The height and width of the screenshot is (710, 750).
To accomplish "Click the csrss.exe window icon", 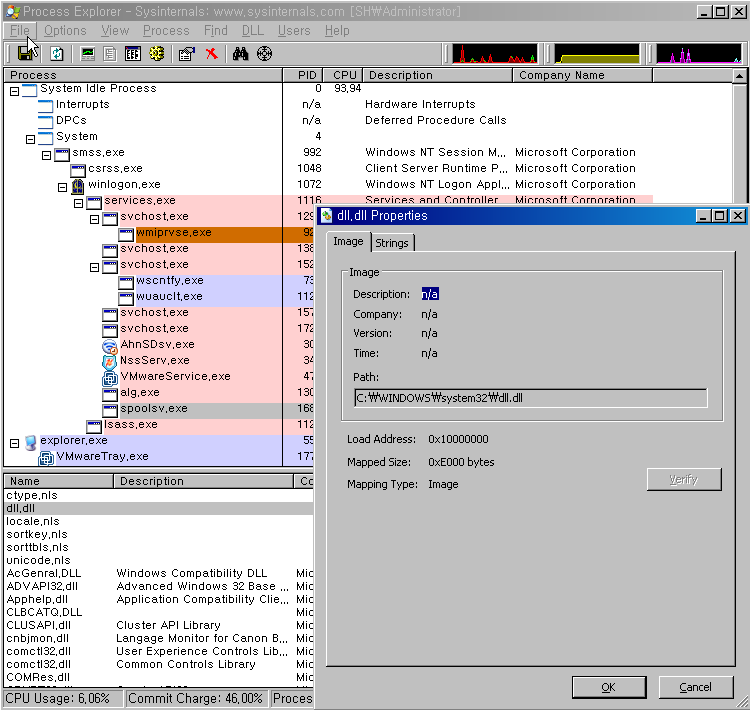I will (77, 170).
